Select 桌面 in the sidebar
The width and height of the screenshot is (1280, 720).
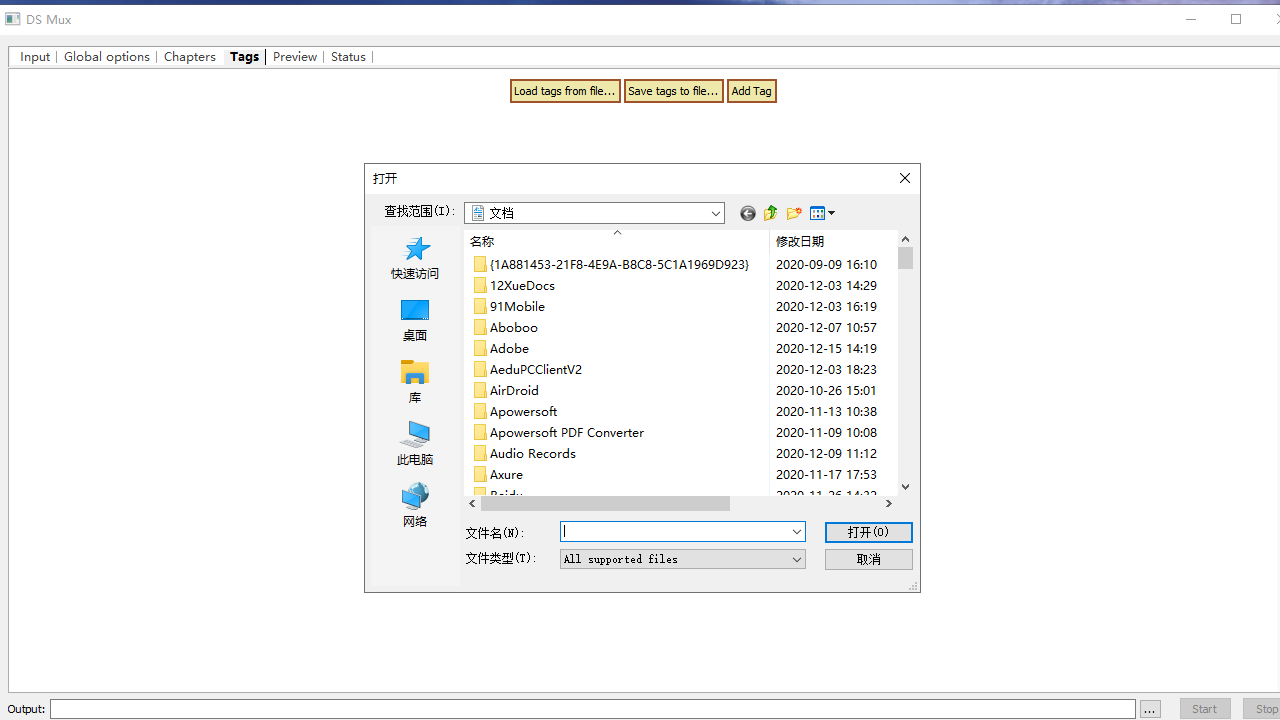(x=414, y=320)
